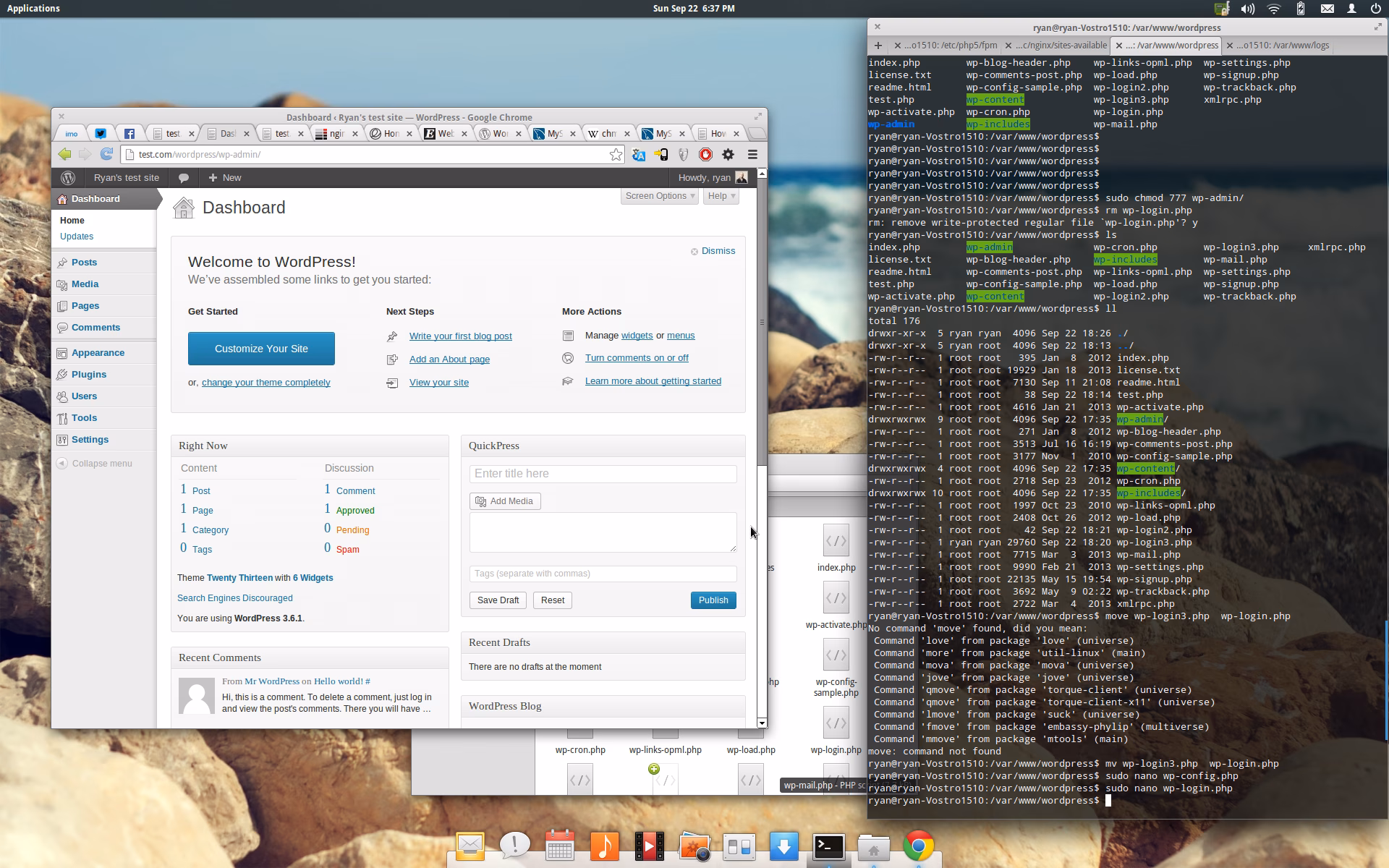Open Chrome's hamburger menu icon

tap(752, 154)
